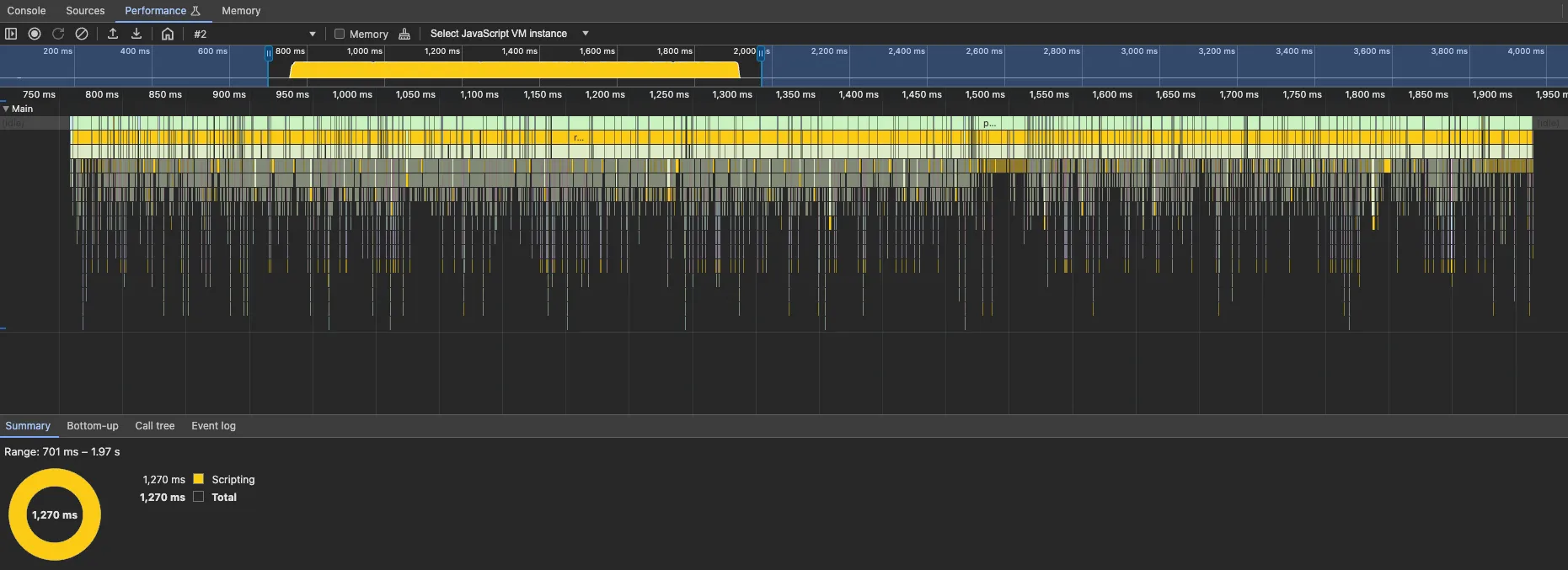Download the current profile
This screenshot has height=570, width=1568.
click(136, 34)
